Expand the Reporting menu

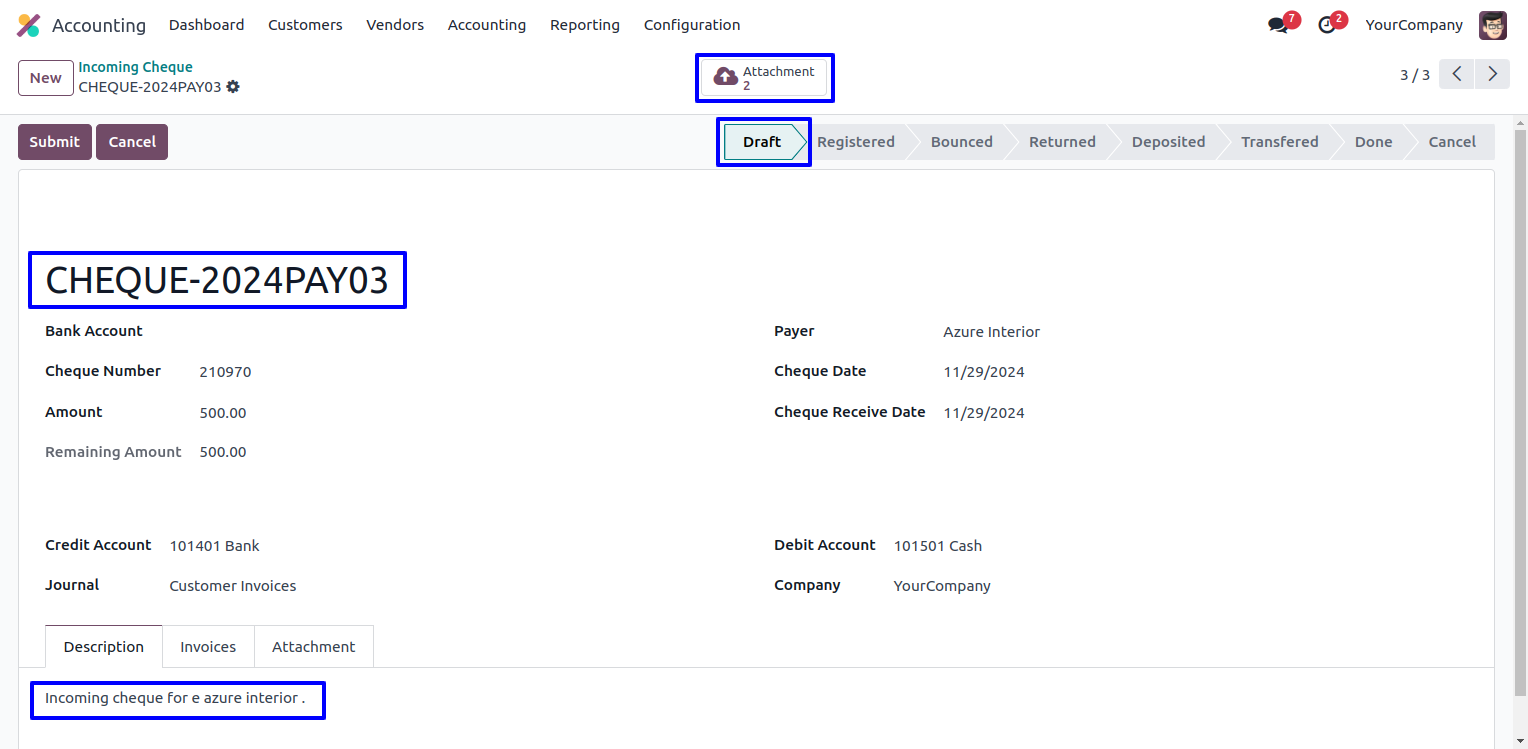(584, 25)
